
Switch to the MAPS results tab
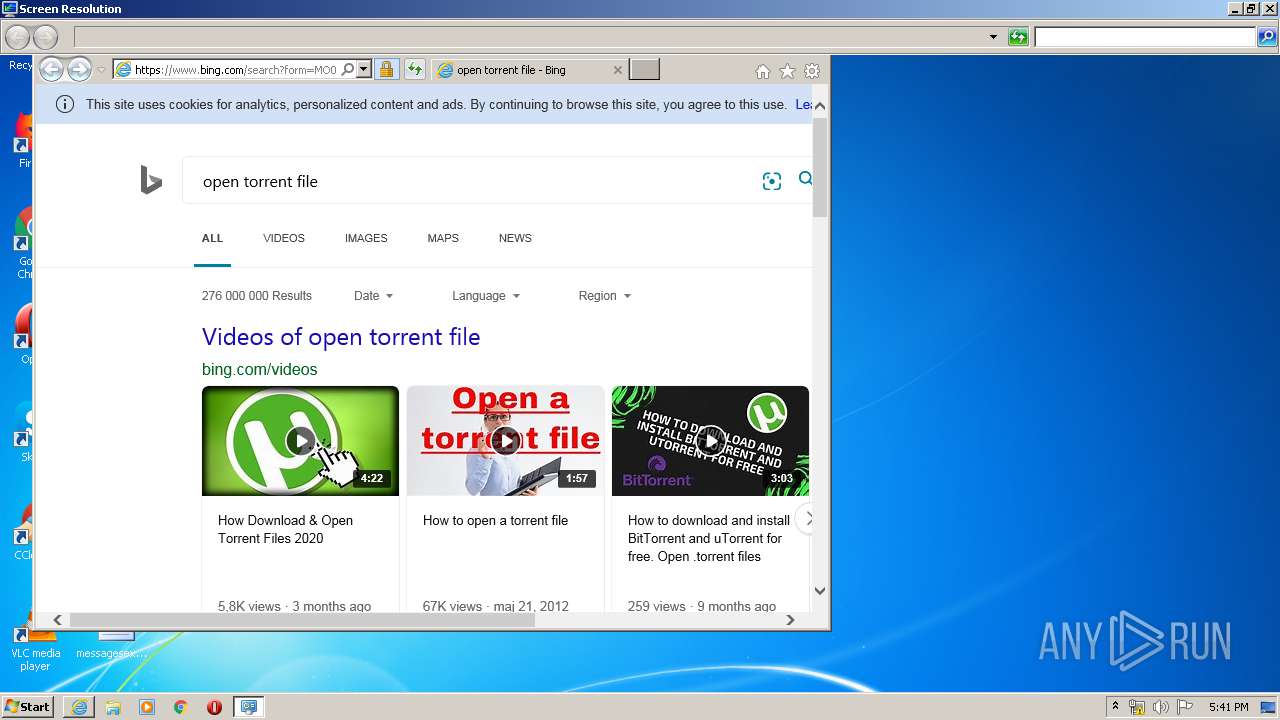coord(443,238)
